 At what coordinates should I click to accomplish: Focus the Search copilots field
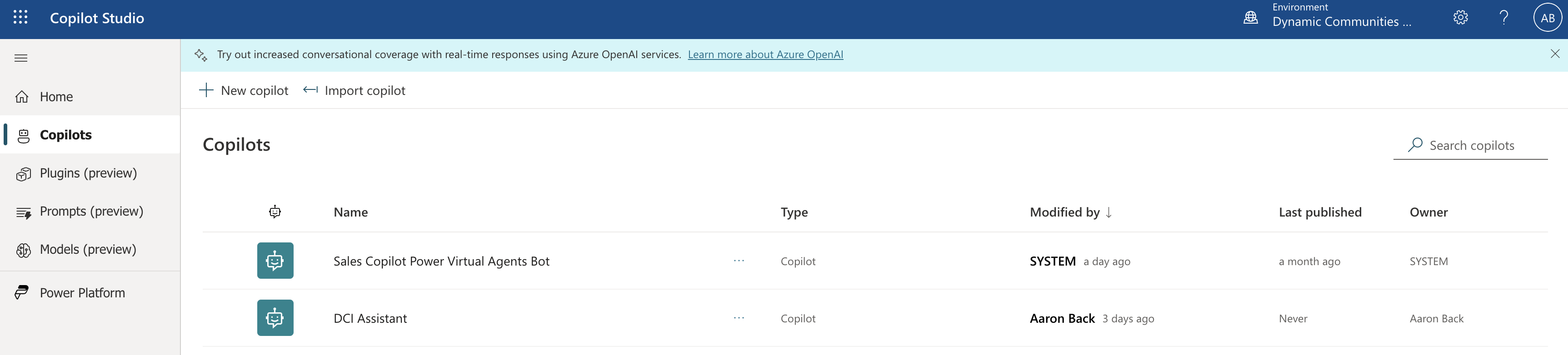pos(1470,145)
